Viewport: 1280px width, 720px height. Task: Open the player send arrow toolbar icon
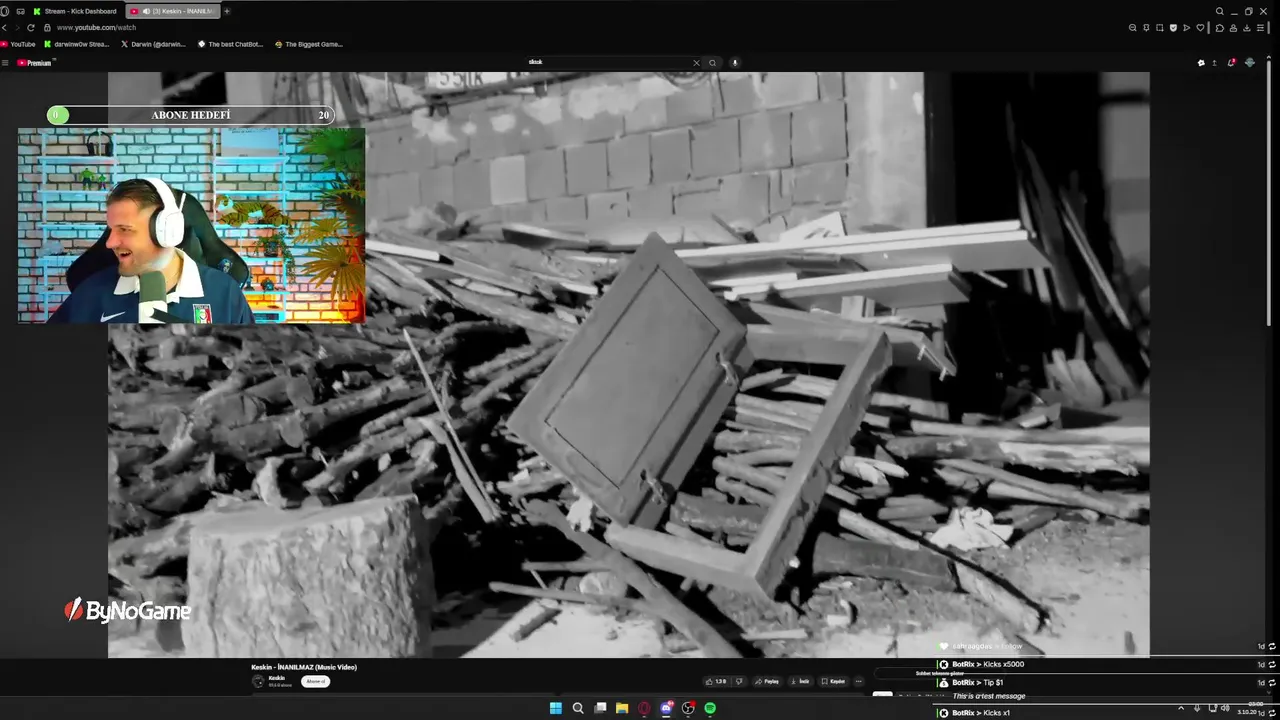(x=1186, y=28)
